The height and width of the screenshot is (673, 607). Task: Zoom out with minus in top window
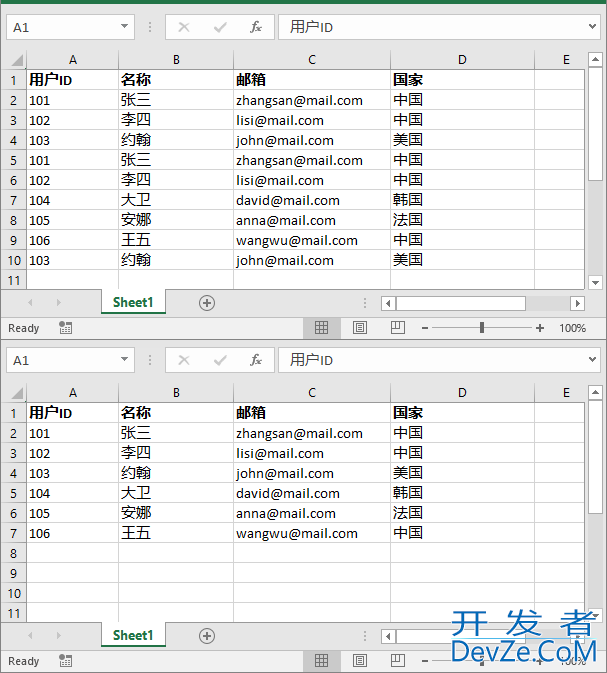pos(425,328)
